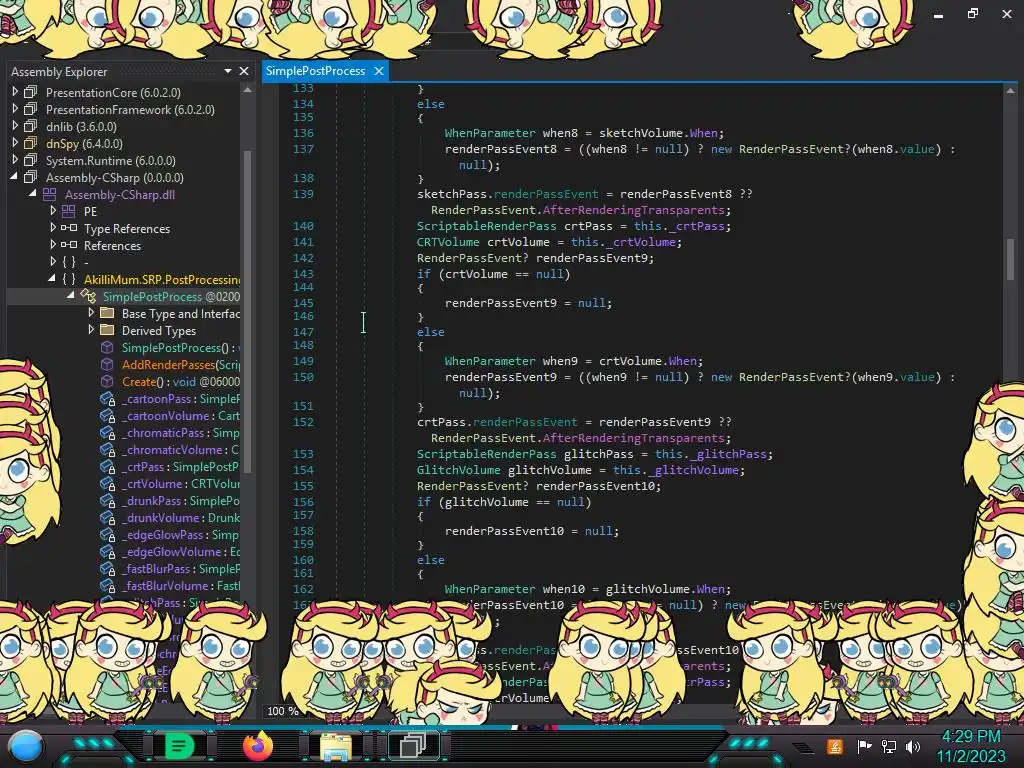
Task: Click the _fastBlurPass field icon
Action: [107, 568]
